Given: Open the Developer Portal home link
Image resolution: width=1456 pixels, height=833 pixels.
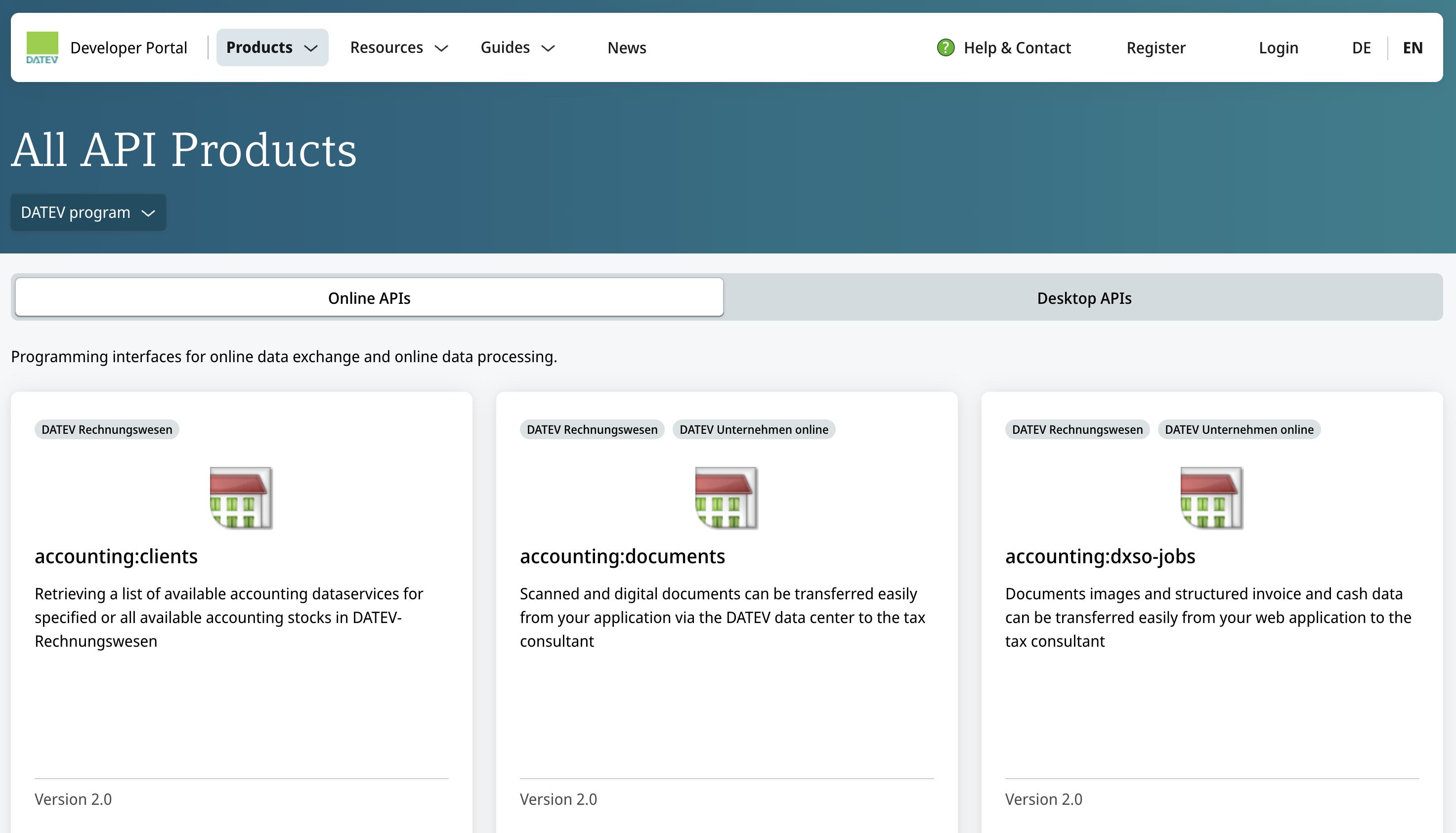Looking at the screenshot, I should pyautogui.click(x=129, y=47).
